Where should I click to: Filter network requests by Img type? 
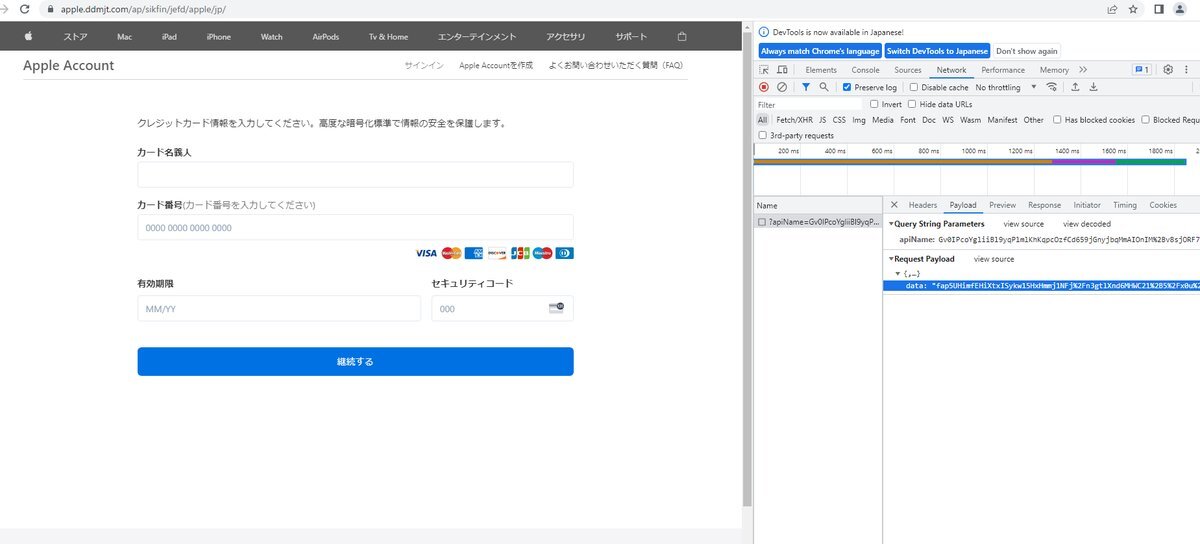click(x=859, y=120)
